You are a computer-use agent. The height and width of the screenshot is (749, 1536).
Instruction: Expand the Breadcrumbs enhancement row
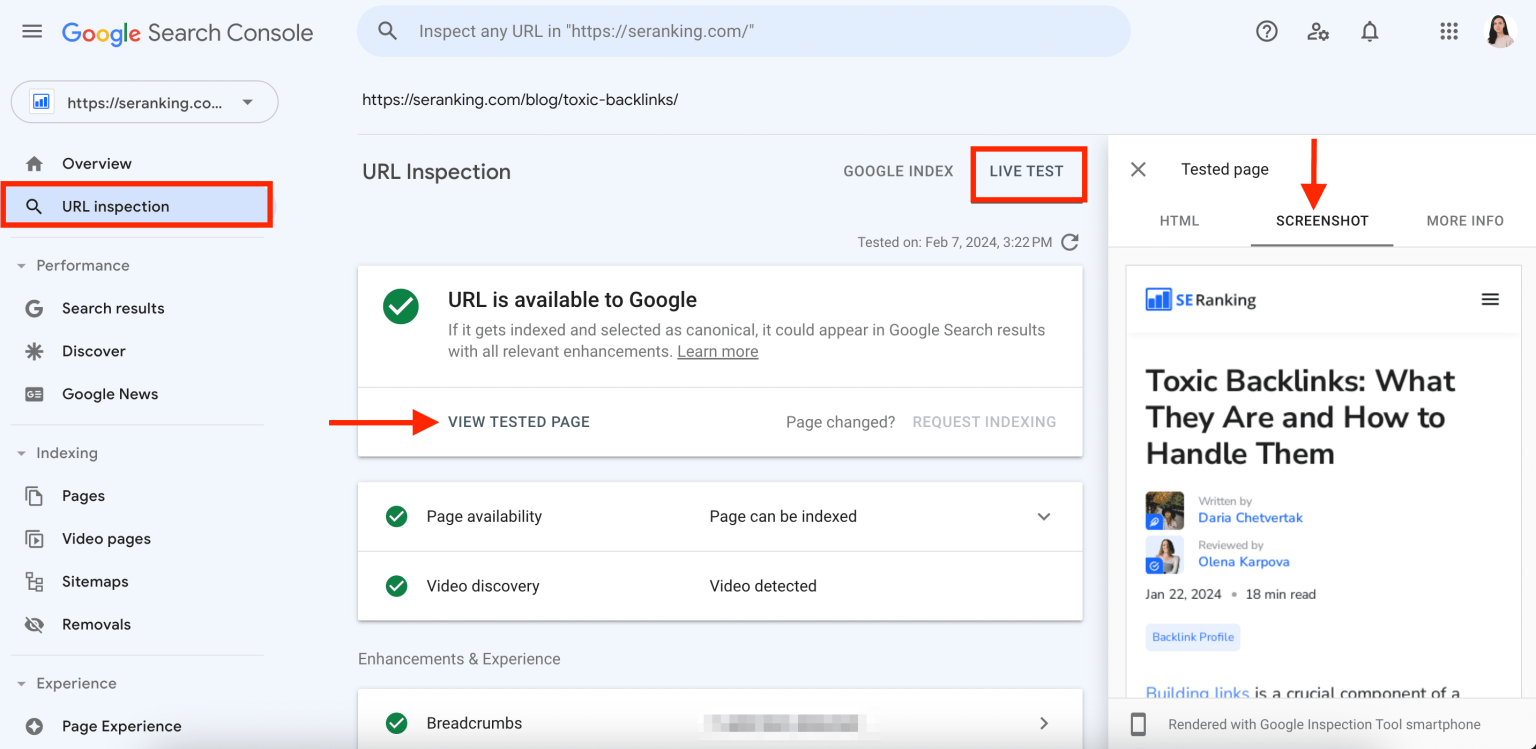(x=1043, y=722)
